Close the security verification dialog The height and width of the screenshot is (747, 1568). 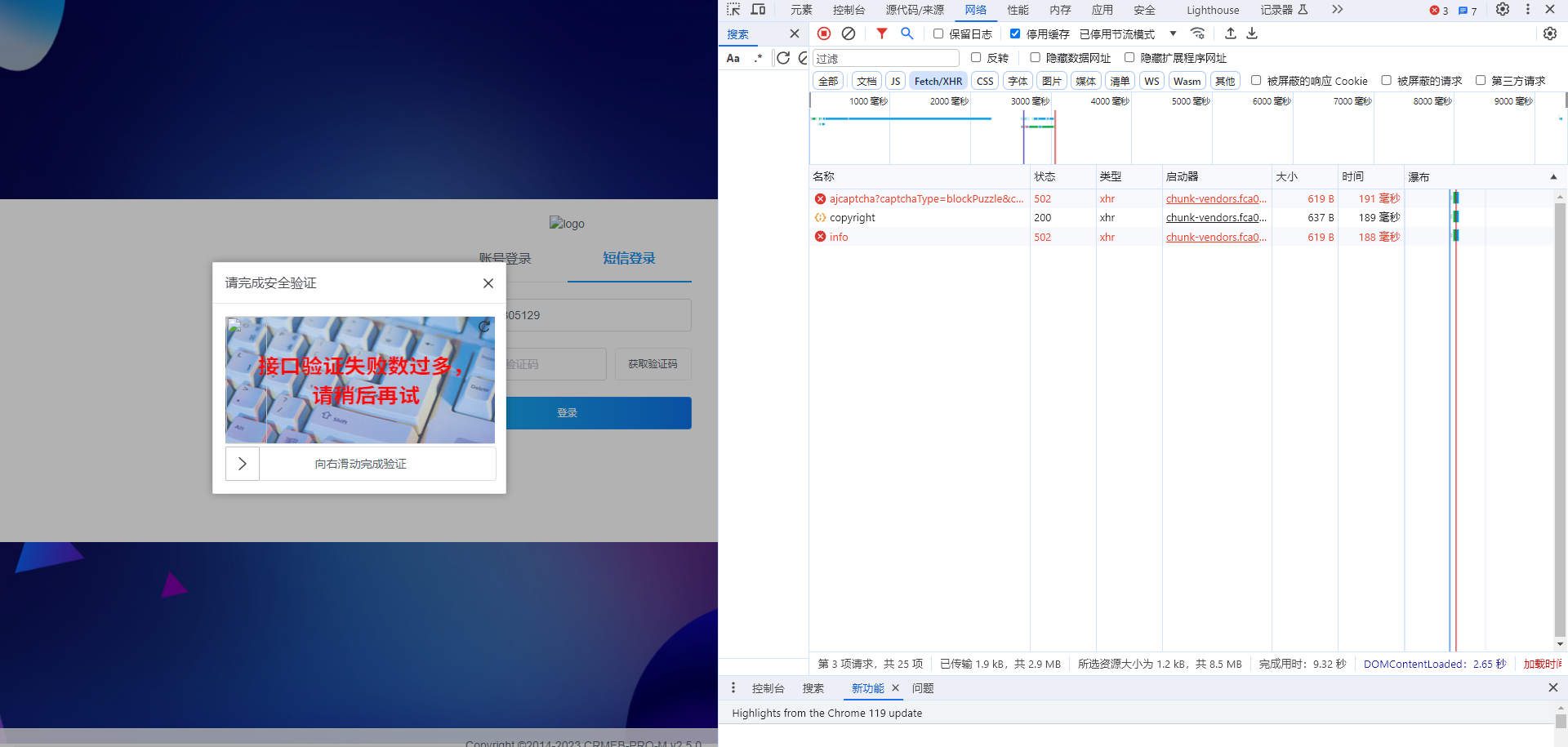point(488,283)
